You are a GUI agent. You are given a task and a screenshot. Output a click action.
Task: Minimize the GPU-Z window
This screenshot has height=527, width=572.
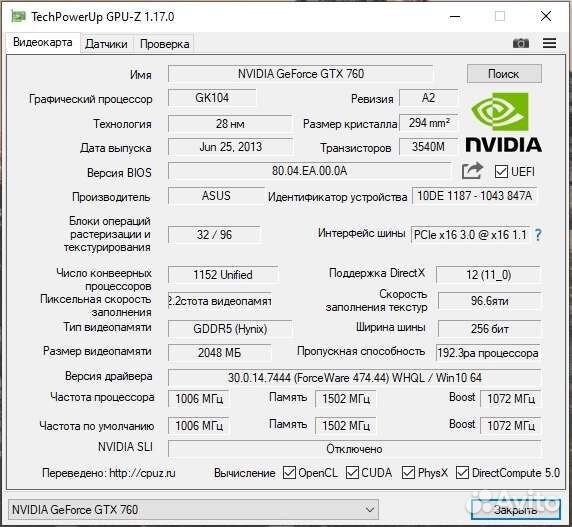(455, 17)
